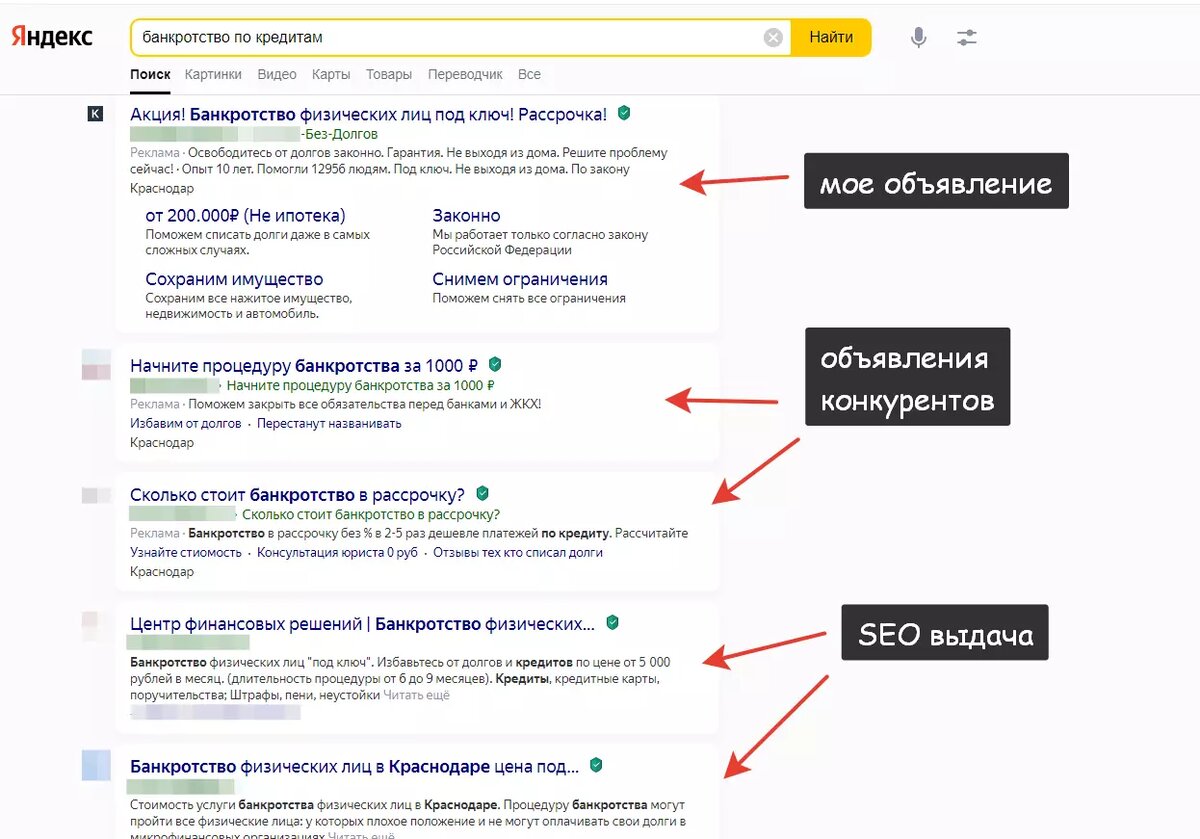Open the Избавим от долгов quick link
This screenshot has height=839, width=1200.
(x=186, y=423)
